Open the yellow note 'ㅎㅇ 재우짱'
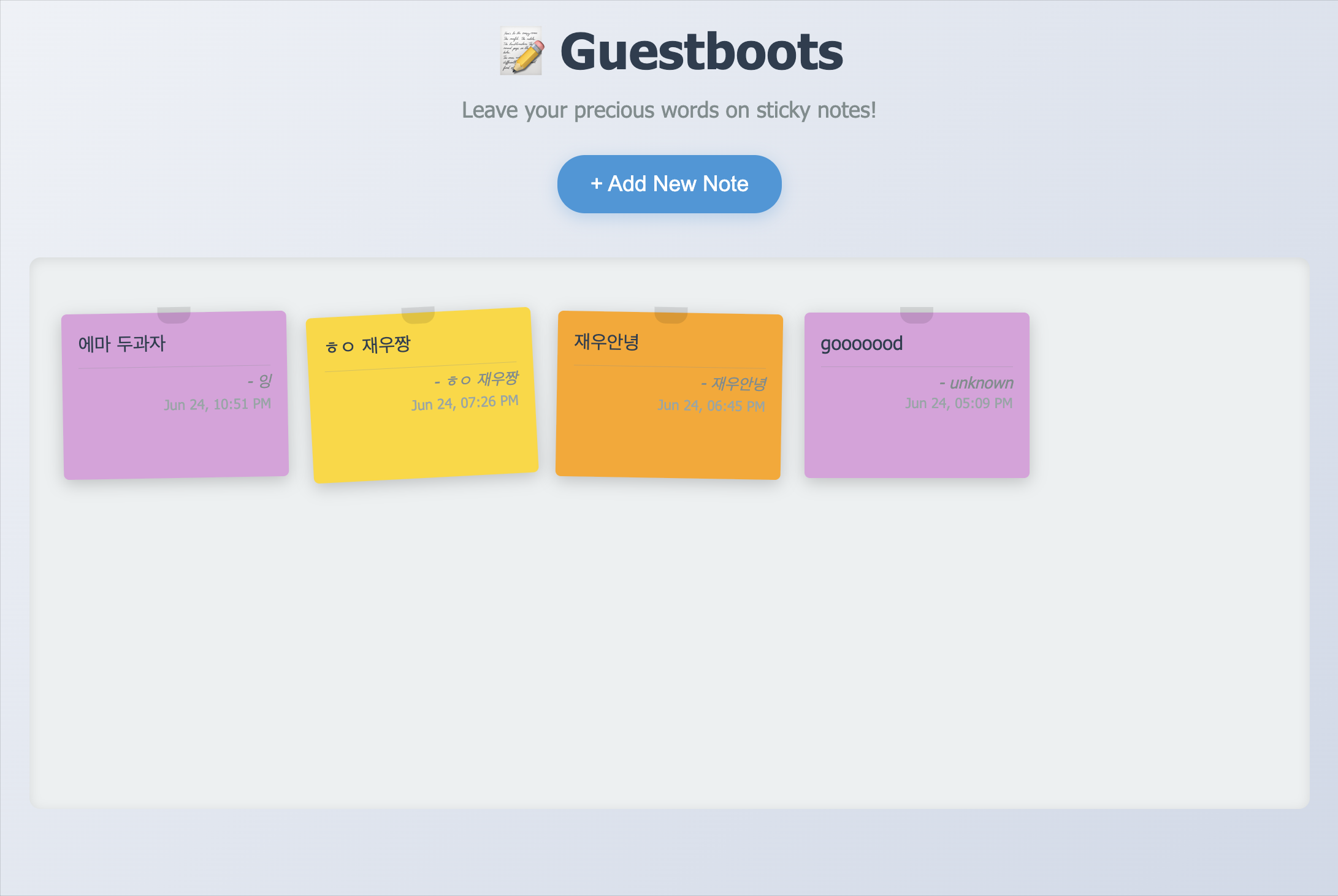This screenshot has width=1338, height=896. point(422,395)
